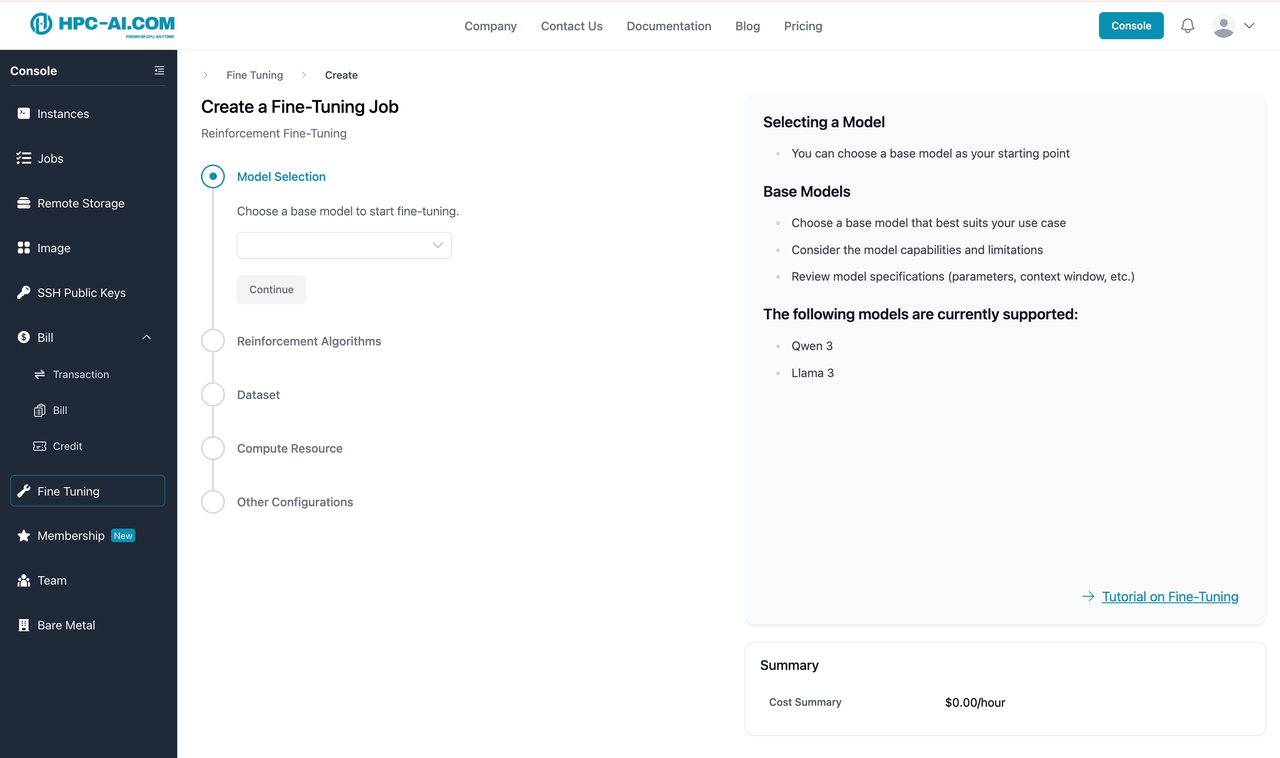Click the Compute Resource step label

[290, 449]
